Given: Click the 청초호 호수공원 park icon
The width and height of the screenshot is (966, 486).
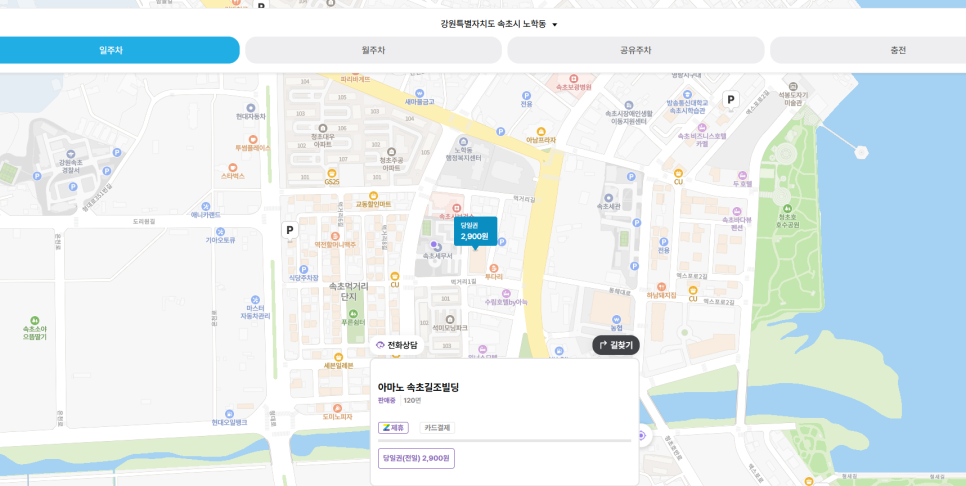Looking at the screenshot, I should pos(787,208).
